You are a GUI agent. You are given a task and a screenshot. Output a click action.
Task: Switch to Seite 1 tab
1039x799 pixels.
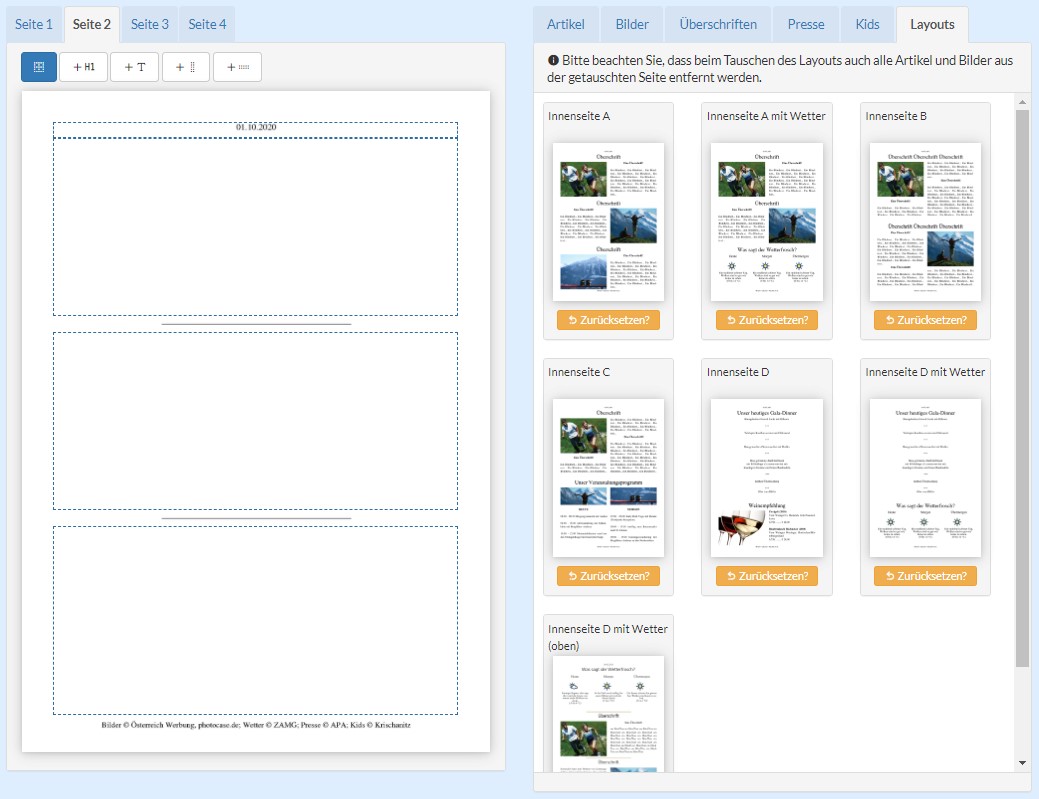(33, 24)
